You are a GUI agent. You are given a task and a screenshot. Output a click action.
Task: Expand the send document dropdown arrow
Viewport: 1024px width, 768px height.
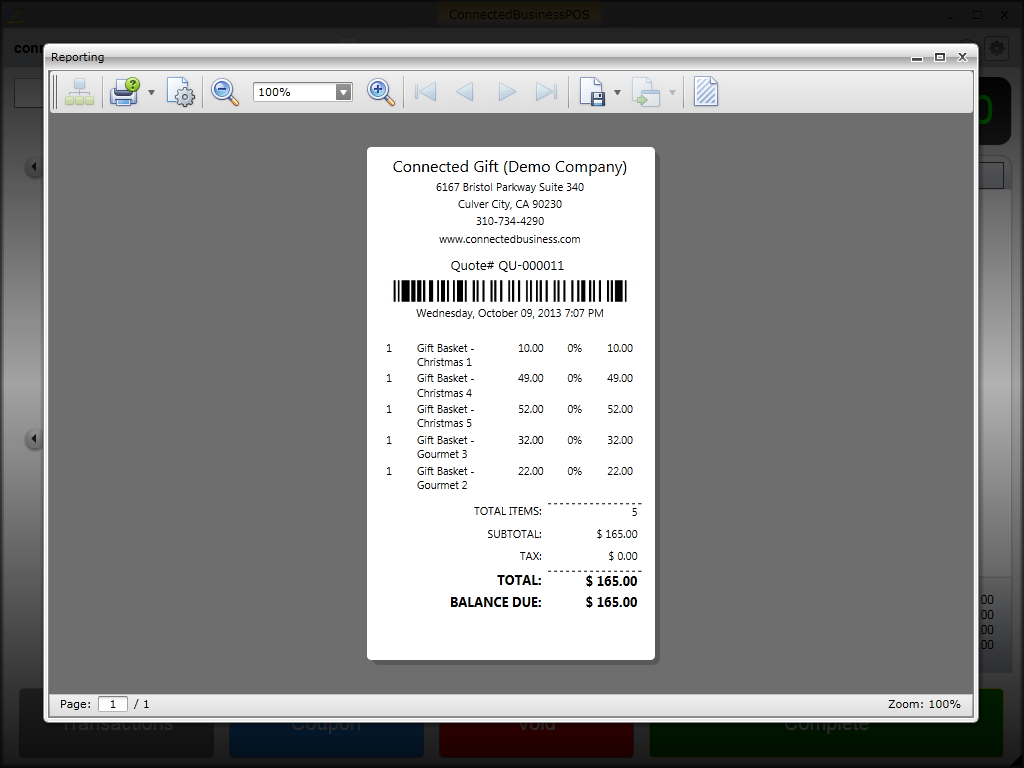(672, 93)
